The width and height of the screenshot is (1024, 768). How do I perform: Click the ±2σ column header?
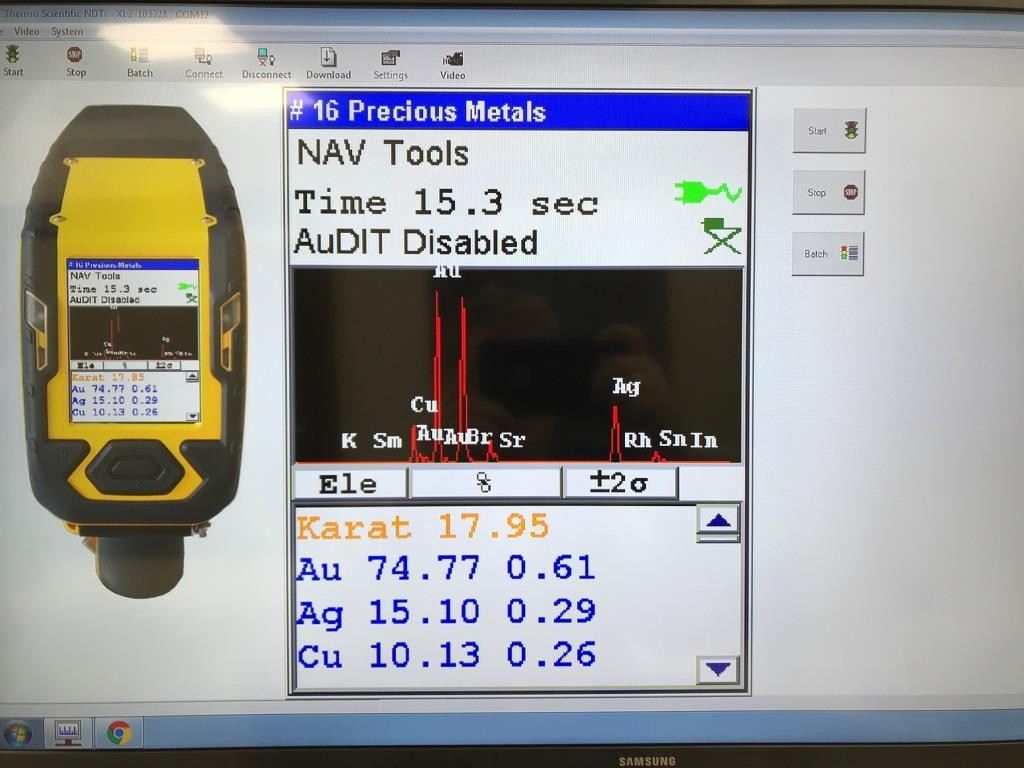click(x=619, y=484)
